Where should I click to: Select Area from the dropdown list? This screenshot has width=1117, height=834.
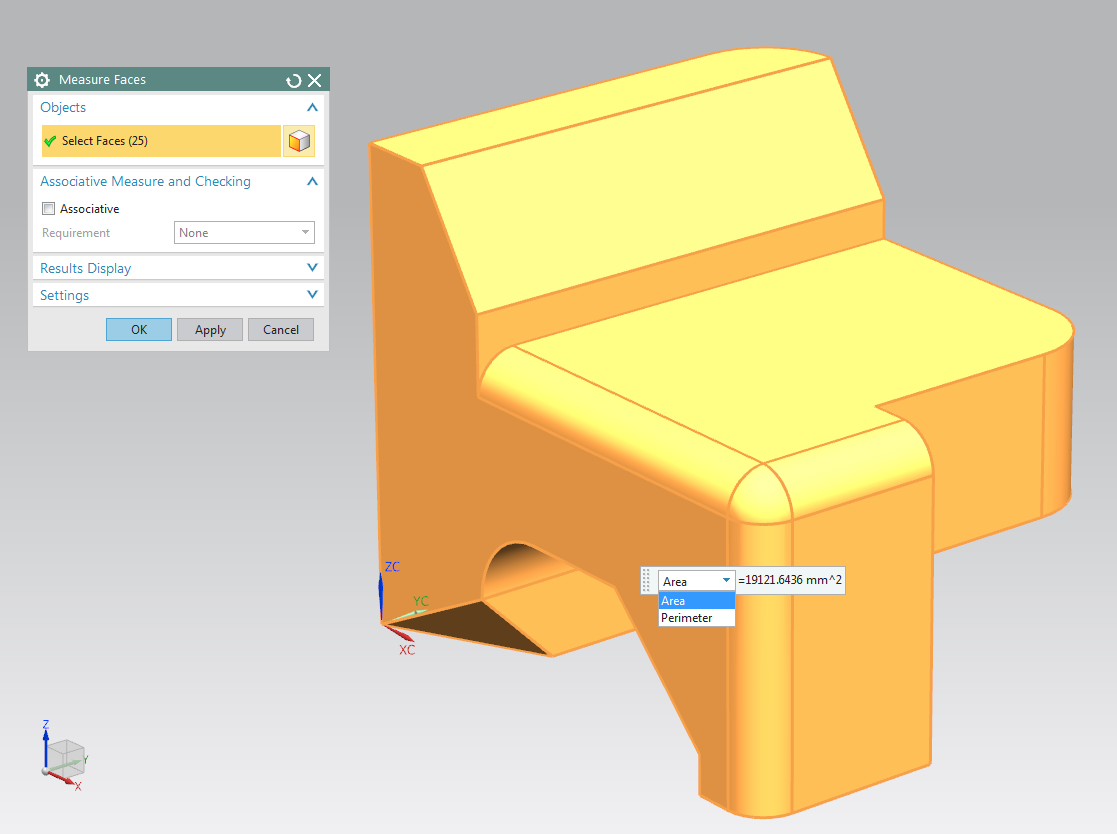point(697,600)
